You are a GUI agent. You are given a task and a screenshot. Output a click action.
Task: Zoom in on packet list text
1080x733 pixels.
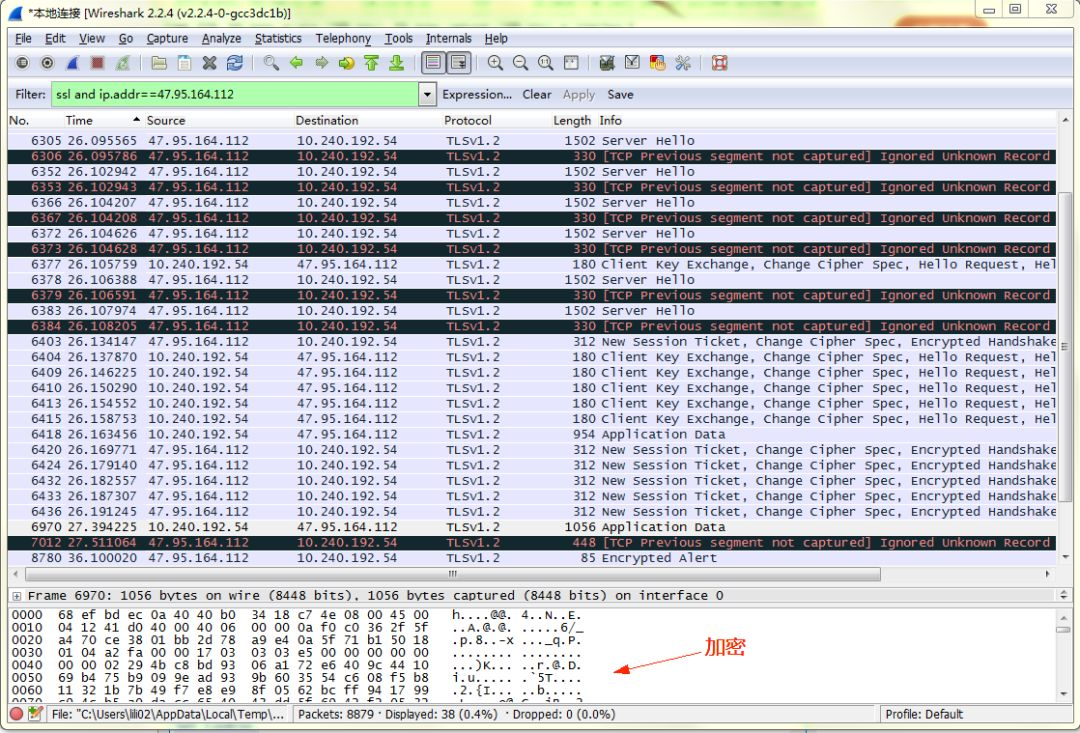coord(495,63)
